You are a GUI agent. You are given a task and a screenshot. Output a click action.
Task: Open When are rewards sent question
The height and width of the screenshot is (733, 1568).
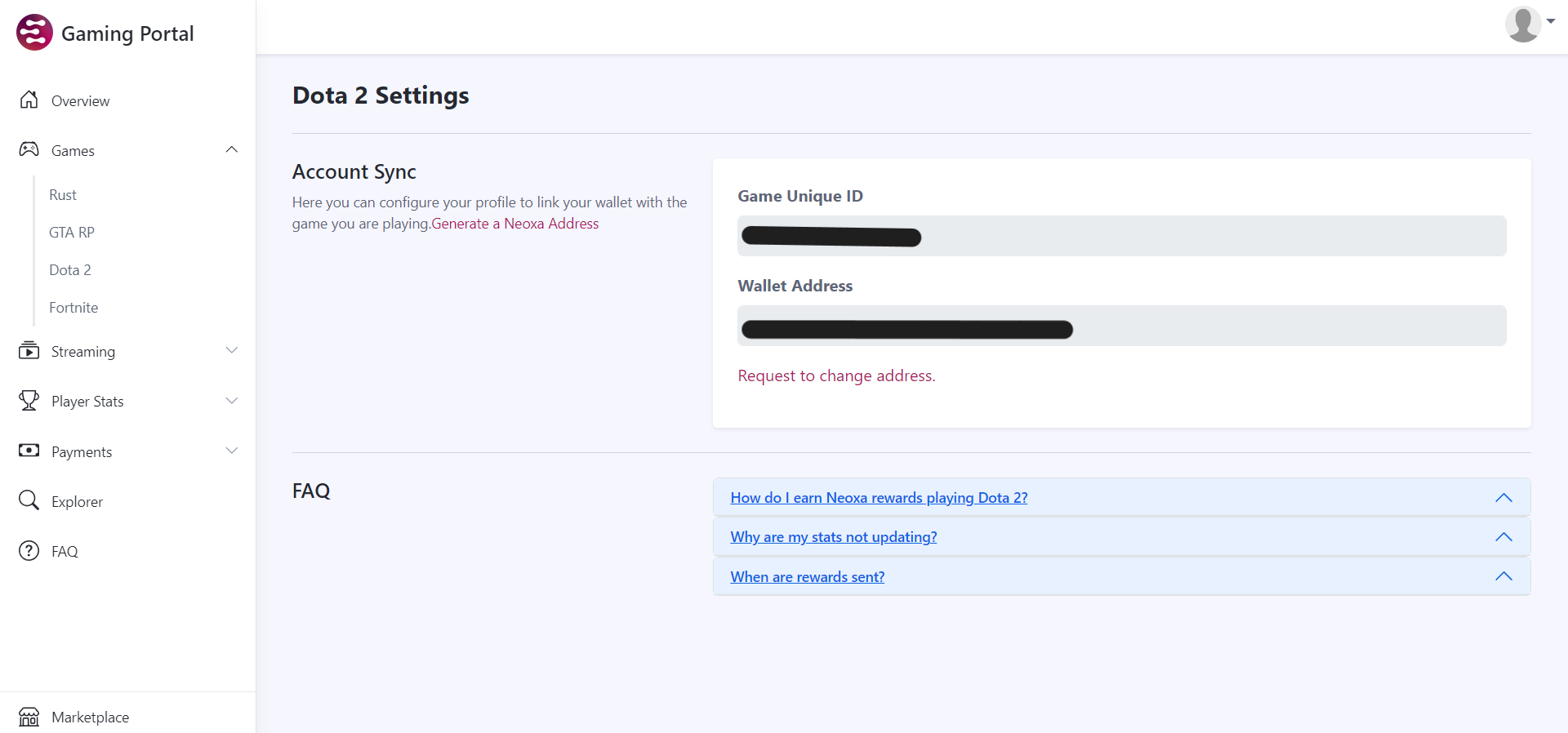point(808,577)
